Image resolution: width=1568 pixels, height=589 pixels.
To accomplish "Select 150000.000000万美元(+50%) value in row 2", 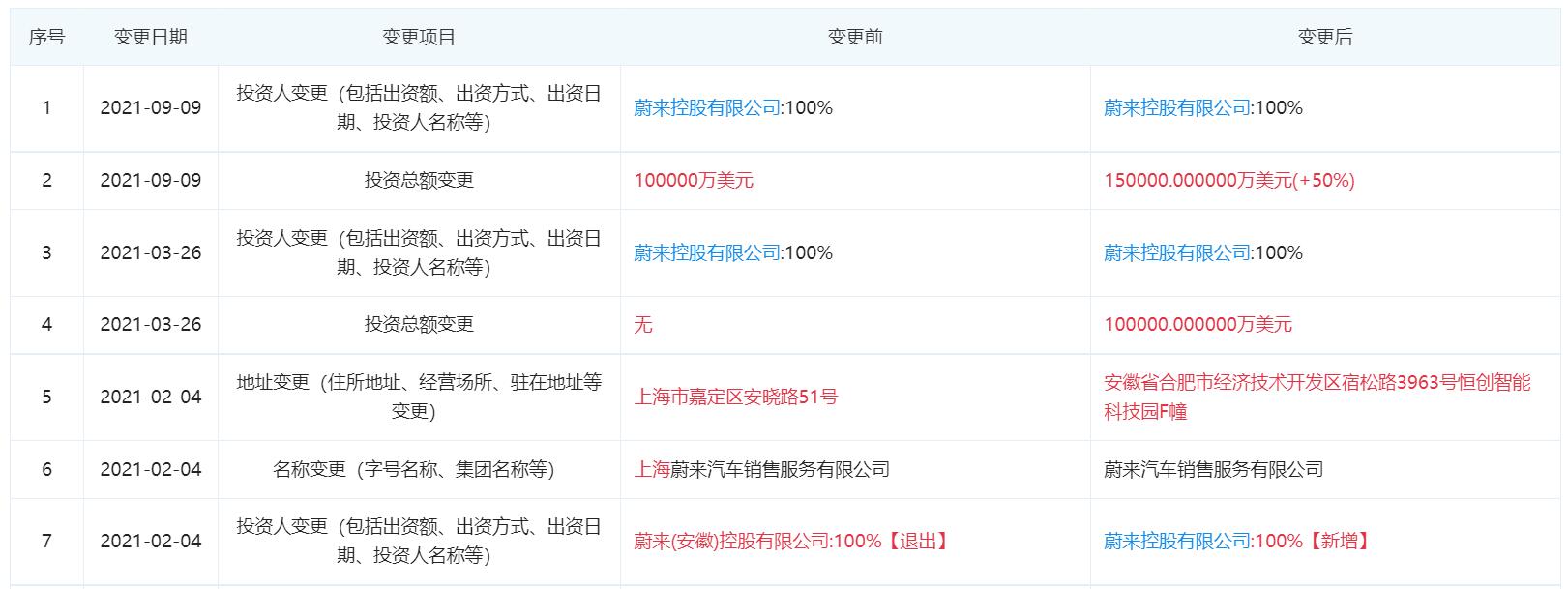I will pyautogui.click(x=1229, y=181).
